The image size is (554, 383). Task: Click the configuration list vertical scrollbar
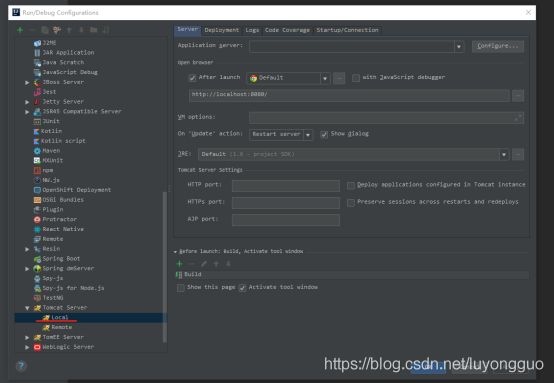tap(165, 267)
